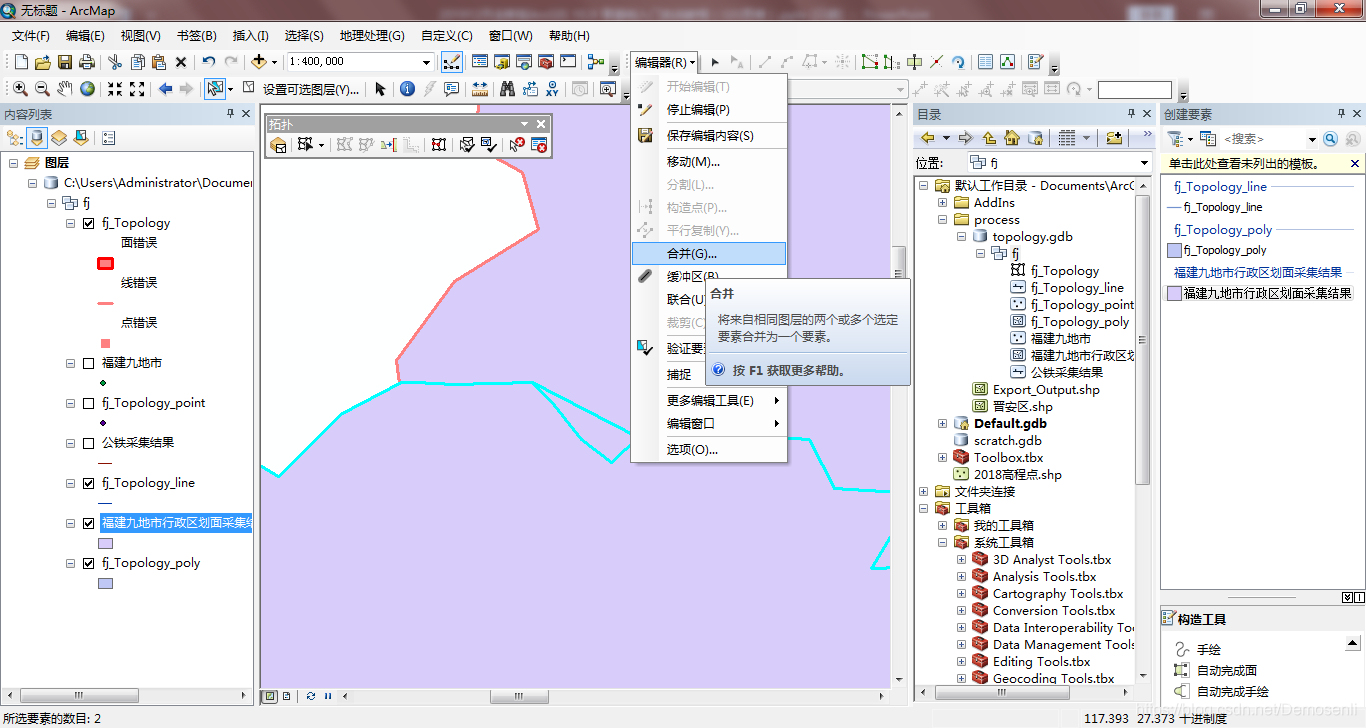
Task: Expand 3D Analyst Tools.tbx
Action: (x=961, y=560)
